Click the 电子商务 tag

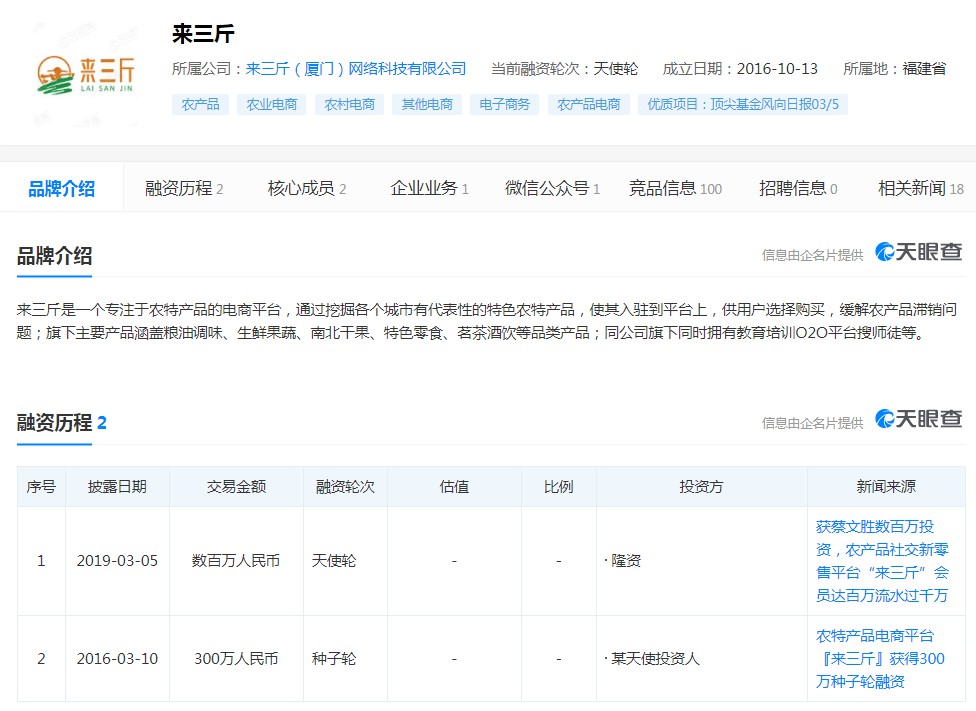(504, 104)
